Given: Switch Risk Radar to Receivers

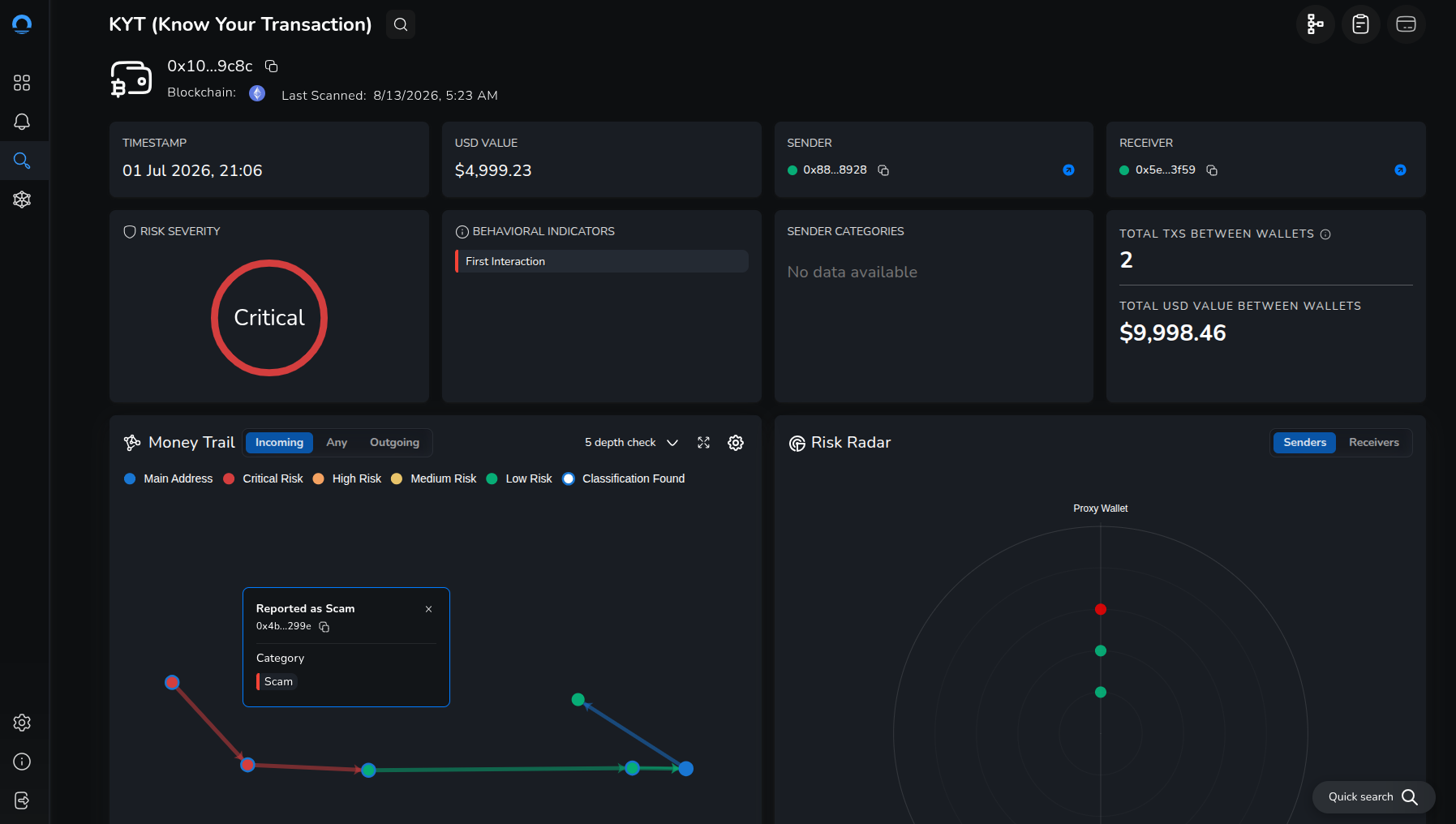Looking at the screenshot, I should click(1373, 443).
